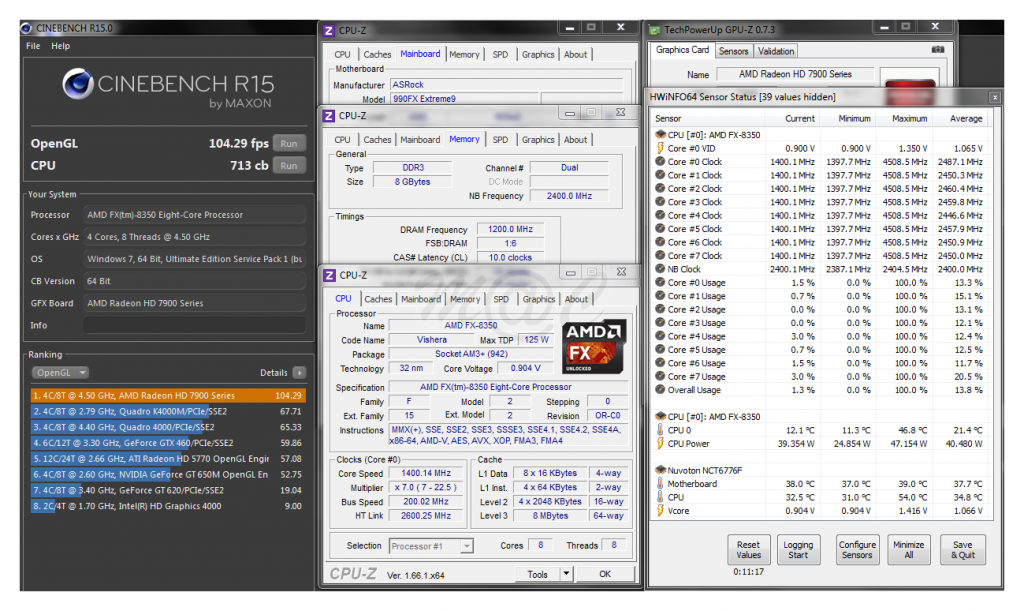Viewport: 1024px width, 610px height.
Task: Click the GPU-Z title bar icon
Action: click(654, 30)
